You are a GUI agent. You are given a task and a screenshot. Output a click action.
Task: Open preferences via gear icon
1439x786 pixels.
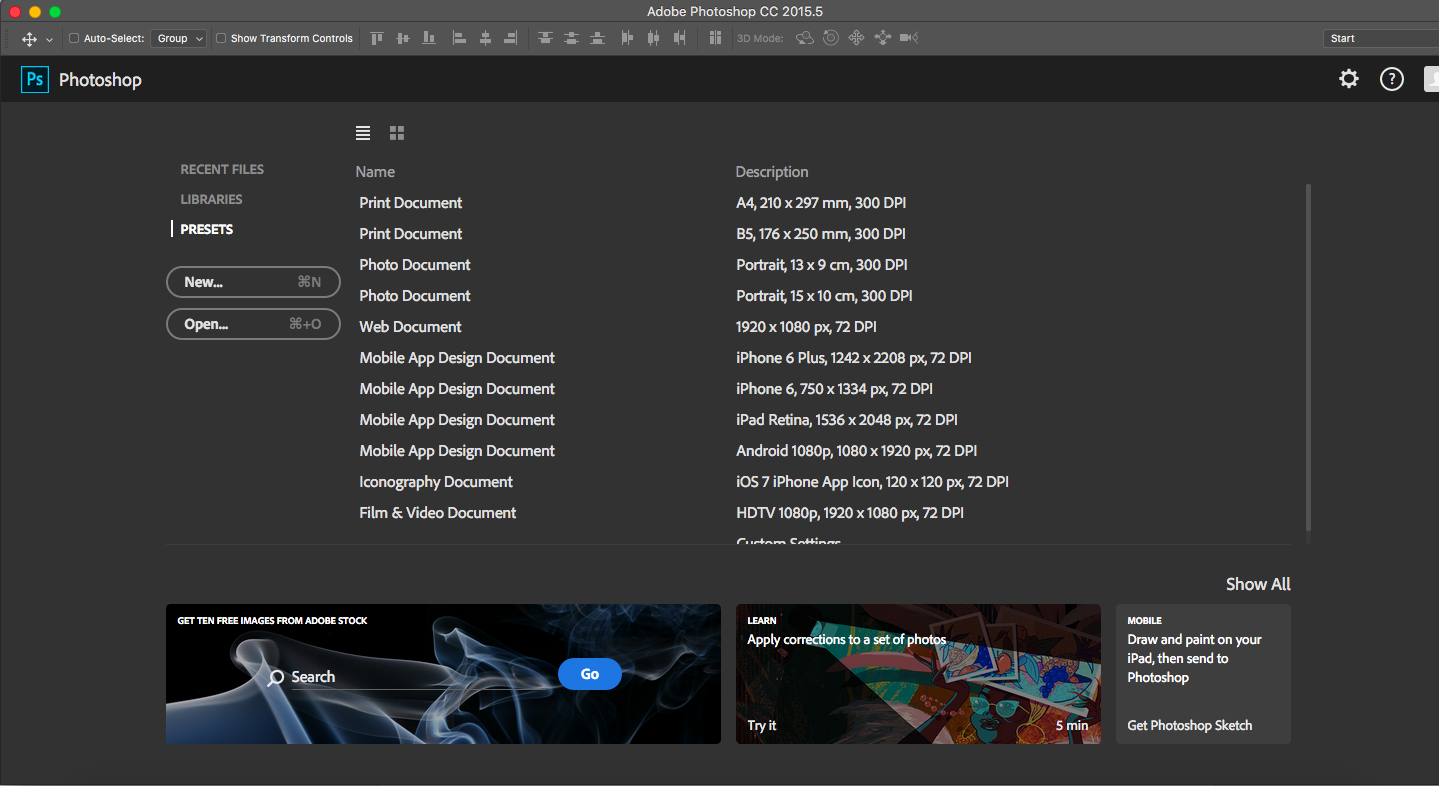[x=1349, y=79]
